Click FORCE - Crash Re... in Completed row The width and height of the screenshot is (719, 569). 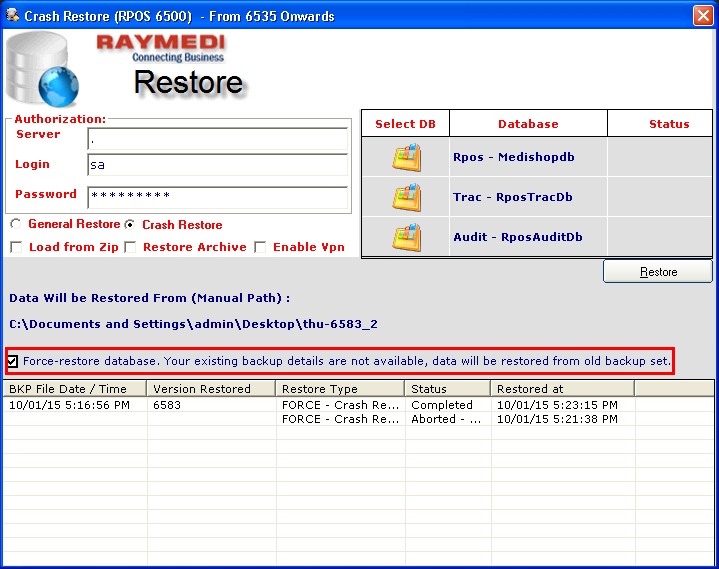340,405
